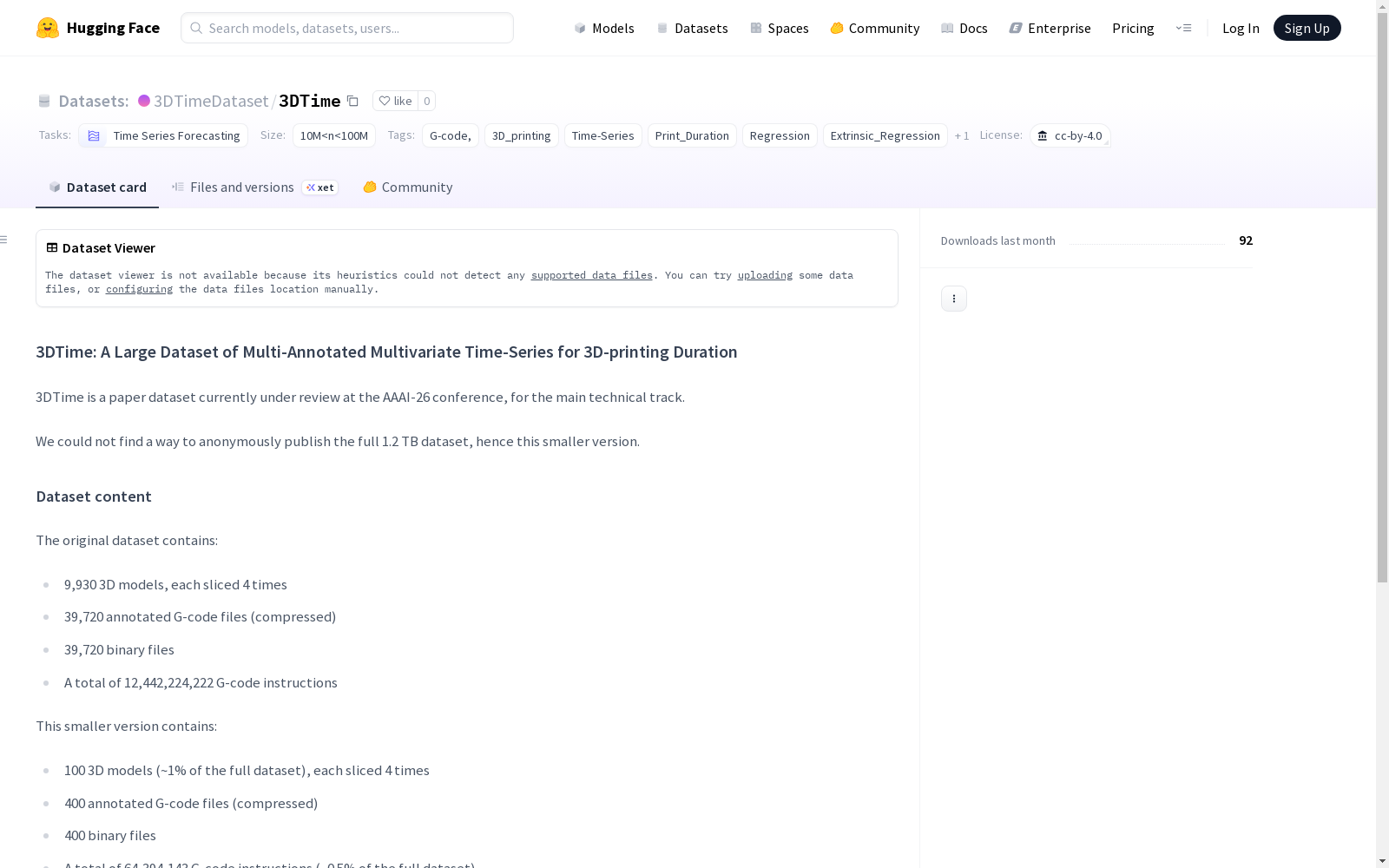The image size is (1389, 868).
Task: Select the Extrinsic_Regression tag
Action: 885,135
